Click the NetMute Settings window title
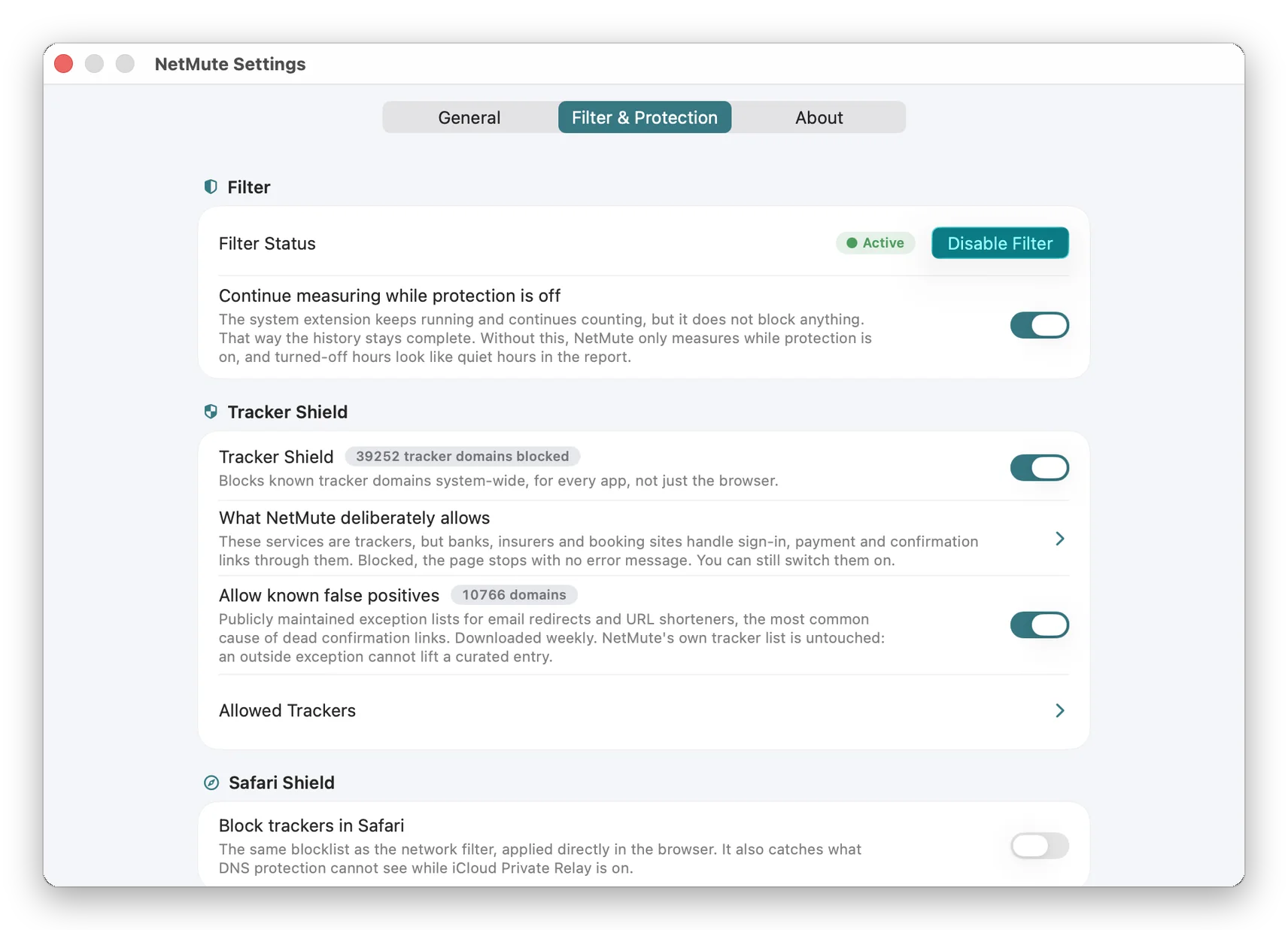This screenshot has height=930, width=1288. coord(230,64)
